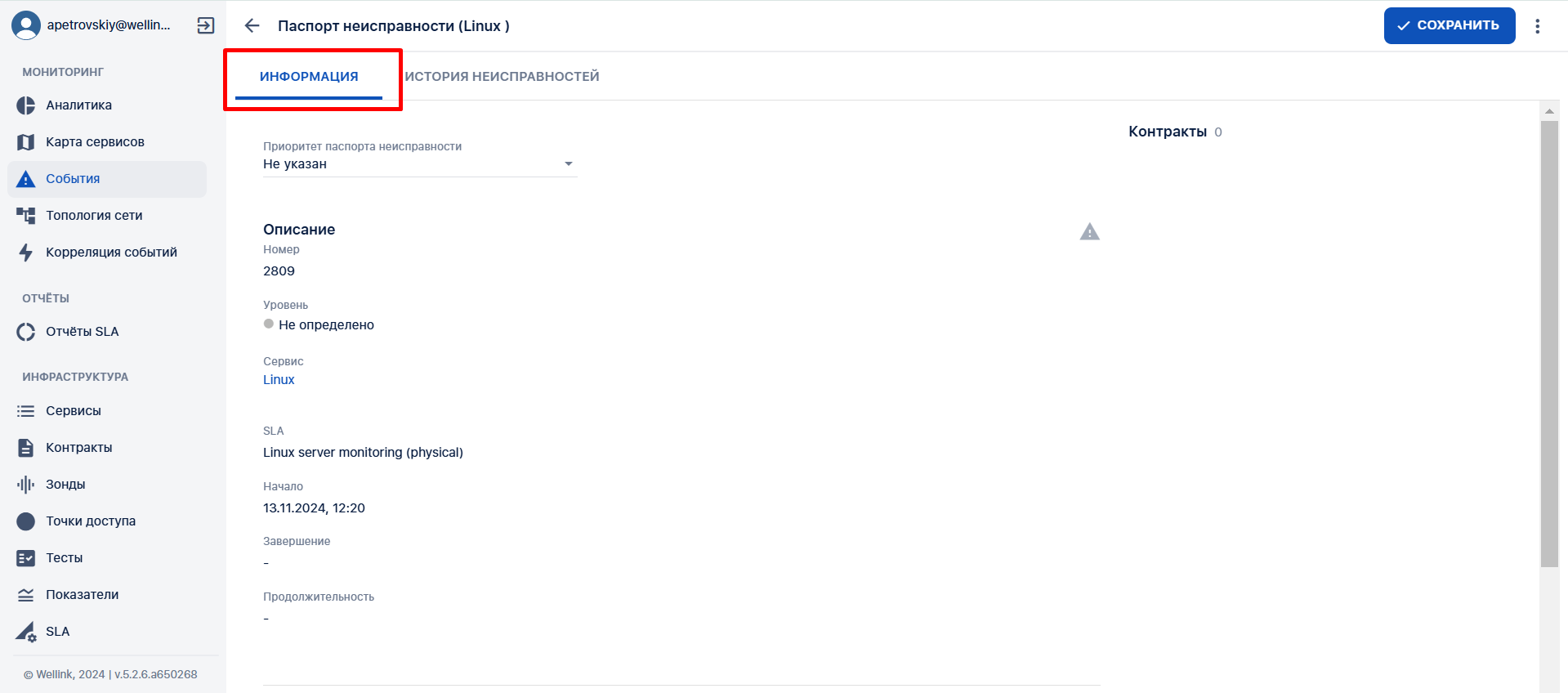
Task: Open Корреляция событий menu item
Action: (x=107, y=253)
